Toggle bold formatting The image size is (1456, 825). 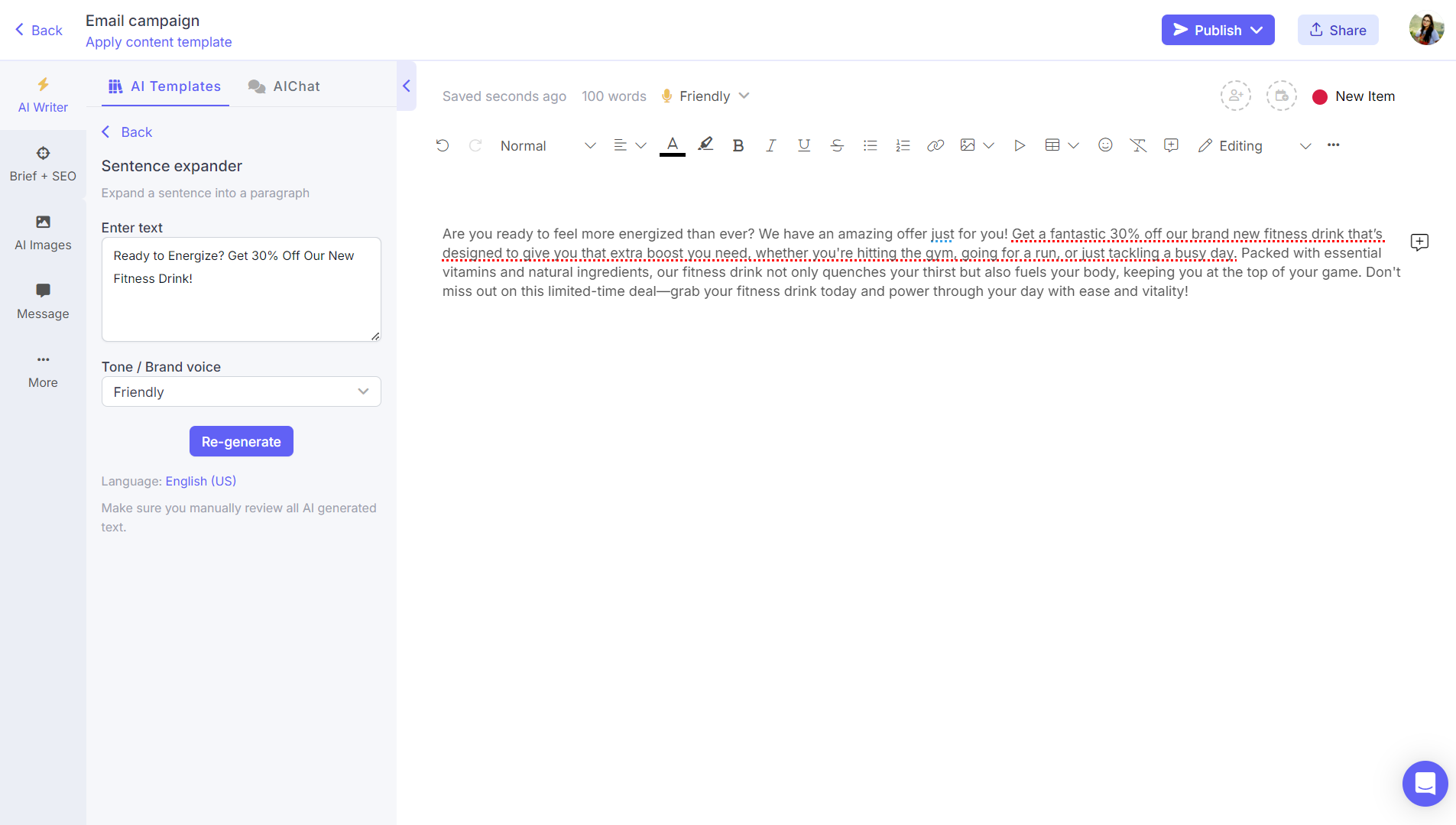(x=738, y=145)
